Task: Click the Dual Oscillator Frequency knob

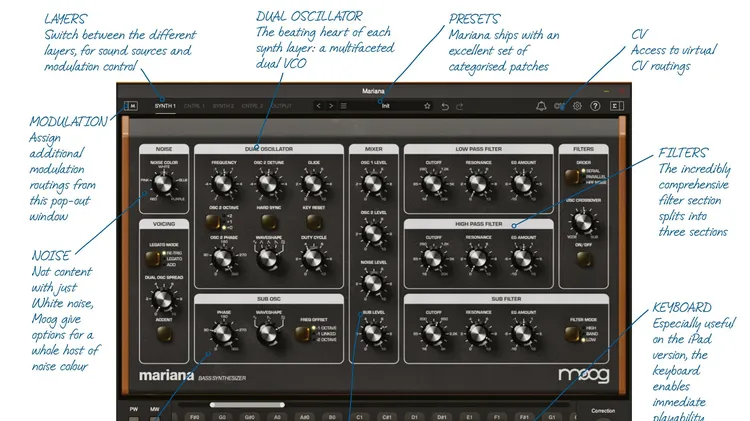Action: 223,184
